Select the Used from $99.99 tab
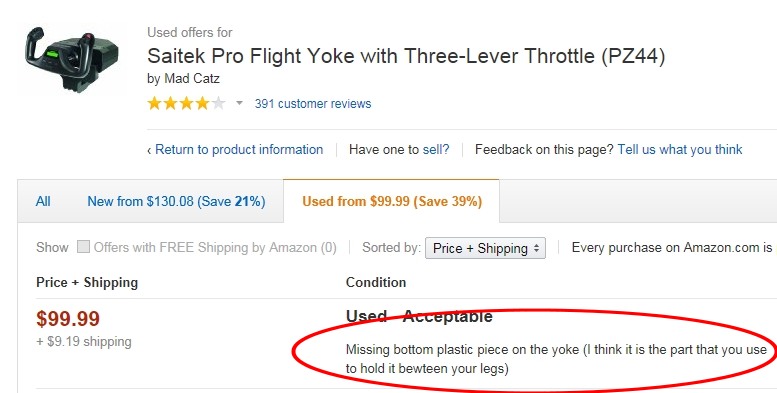 (392, 201)
